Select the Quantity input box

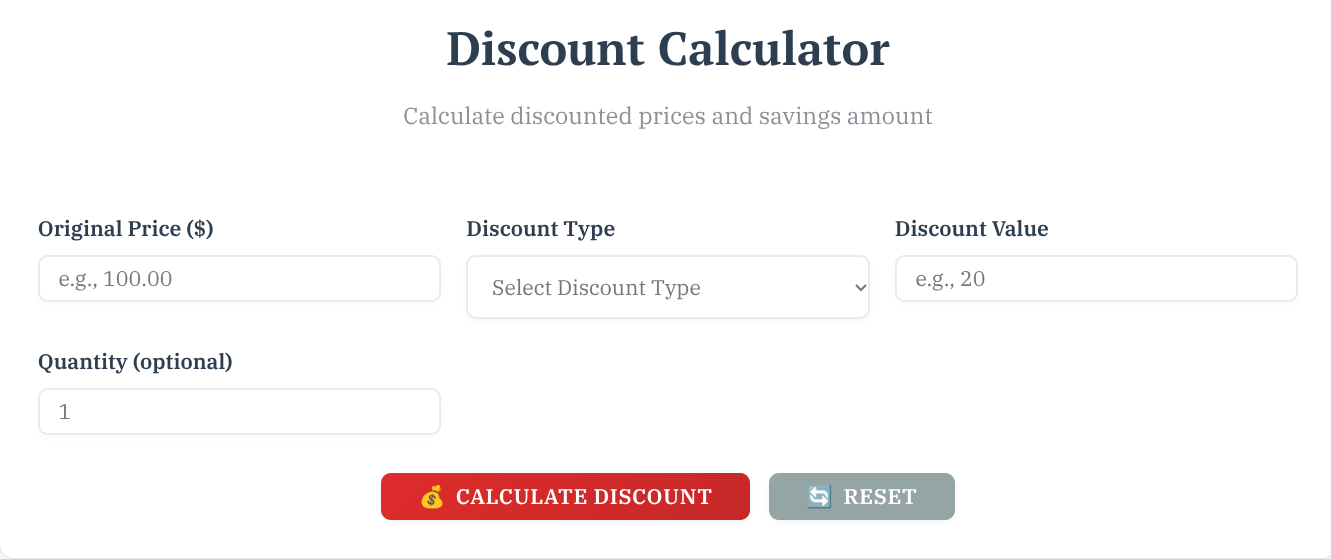click(x=239, y=412)
